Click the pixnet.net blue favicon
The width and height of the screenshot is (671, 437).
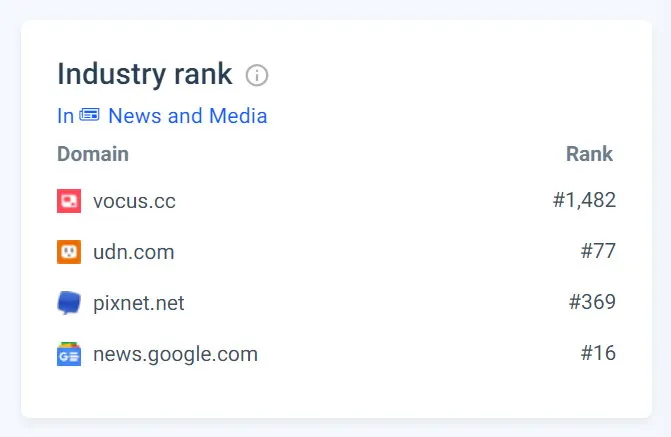click(69, 303)
